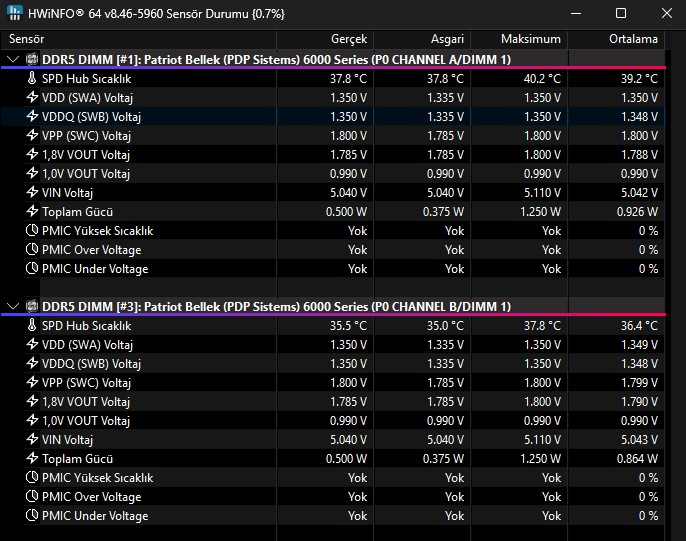Click clock icon of DIMM [#3] PMIC Over Voltage
Viewport: 686px width, 541px height.
32,496
